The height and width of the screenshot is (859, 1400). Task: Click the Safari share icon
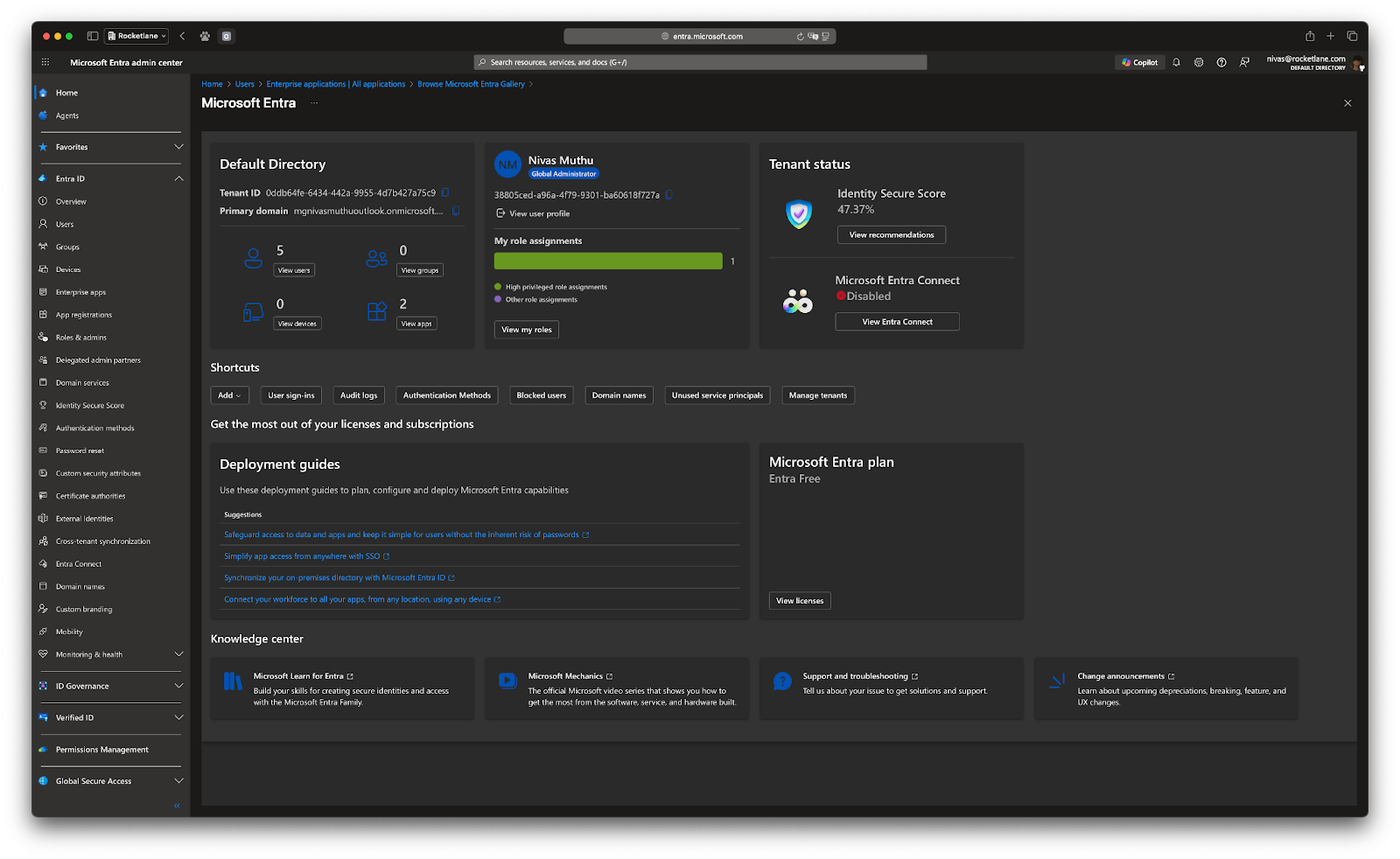coord(1310,36)
